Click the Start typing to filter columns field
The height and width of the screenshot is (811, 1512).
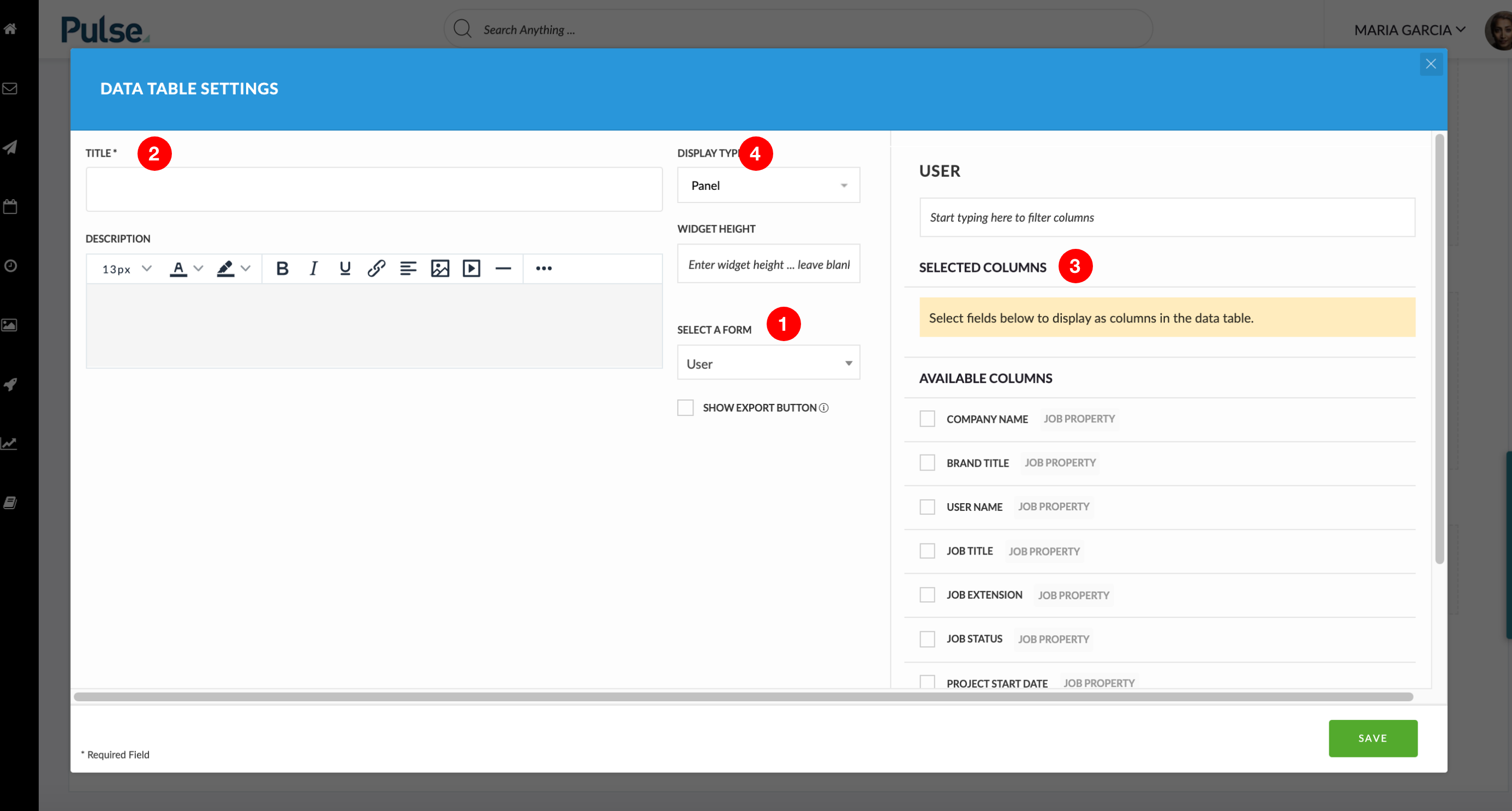(1166, 217)
